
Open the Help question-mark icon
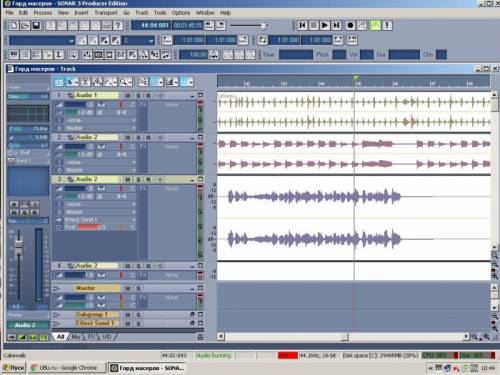coord(117,26)
